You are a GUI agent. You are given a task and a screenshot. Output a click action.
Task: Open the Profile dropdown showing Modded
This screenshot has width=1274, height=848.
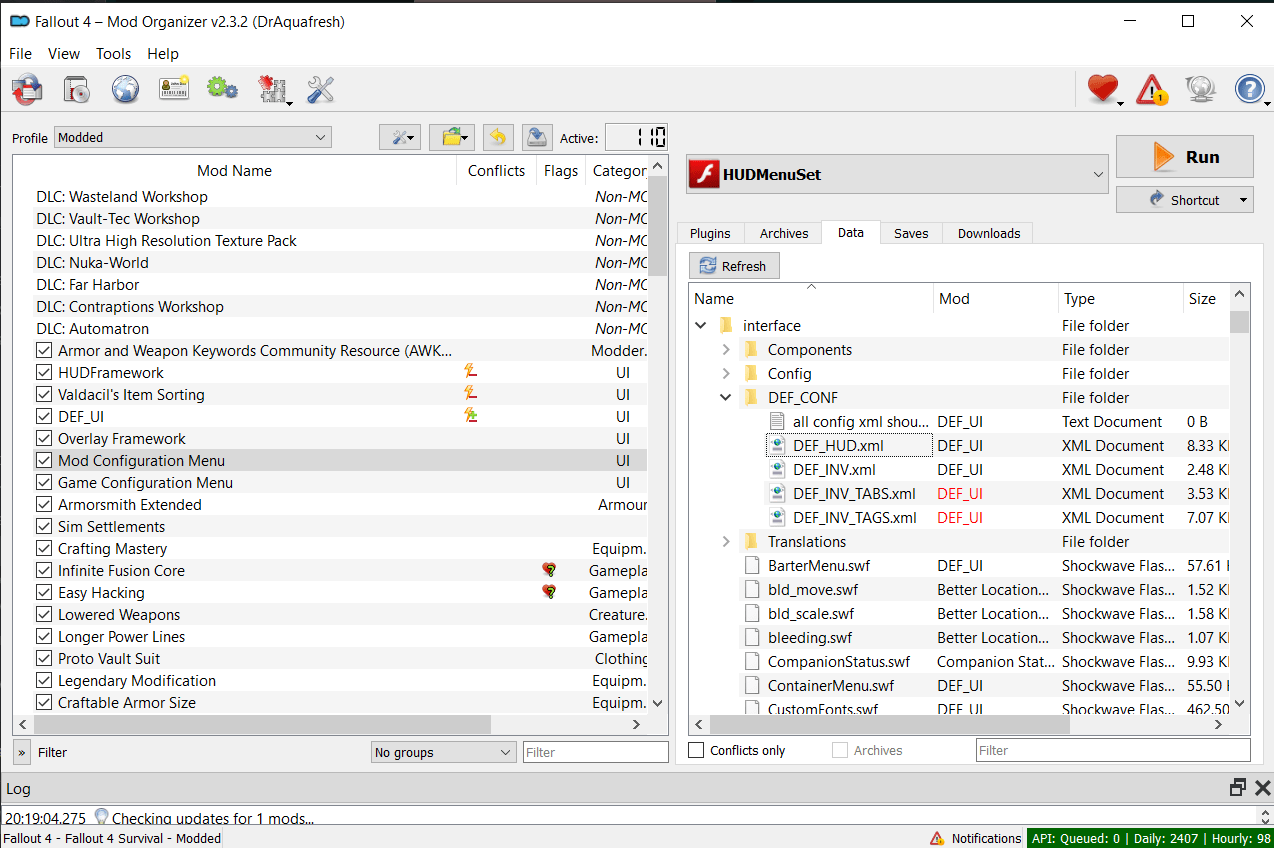point(193,137)
